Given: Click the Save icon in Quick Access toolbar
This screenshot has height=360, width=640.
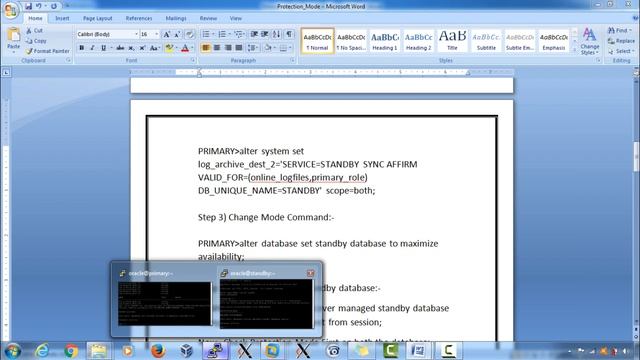Looking at the screenshot, I should [x=28, y=6].
